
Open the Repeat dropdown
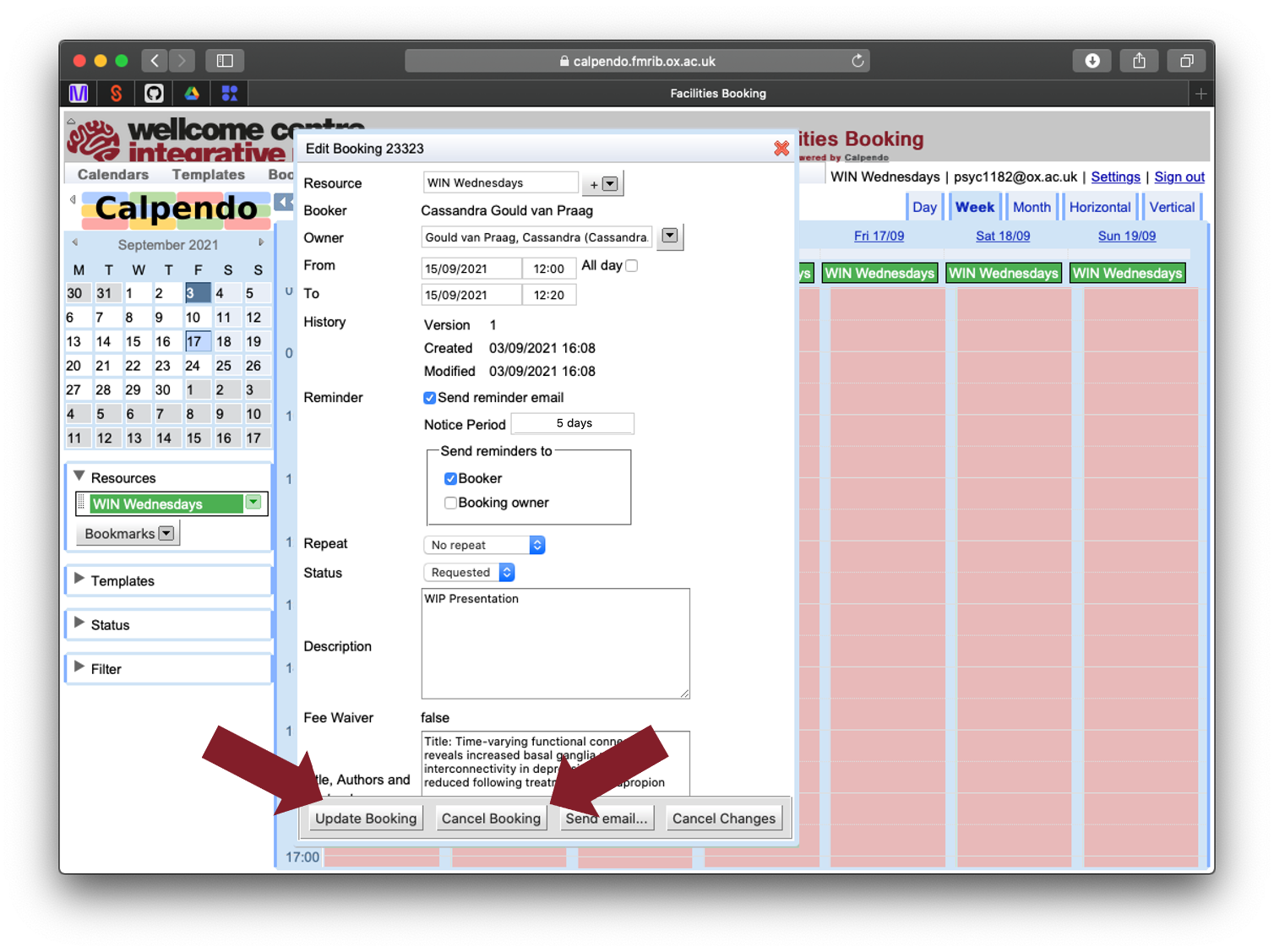(484, 546)
